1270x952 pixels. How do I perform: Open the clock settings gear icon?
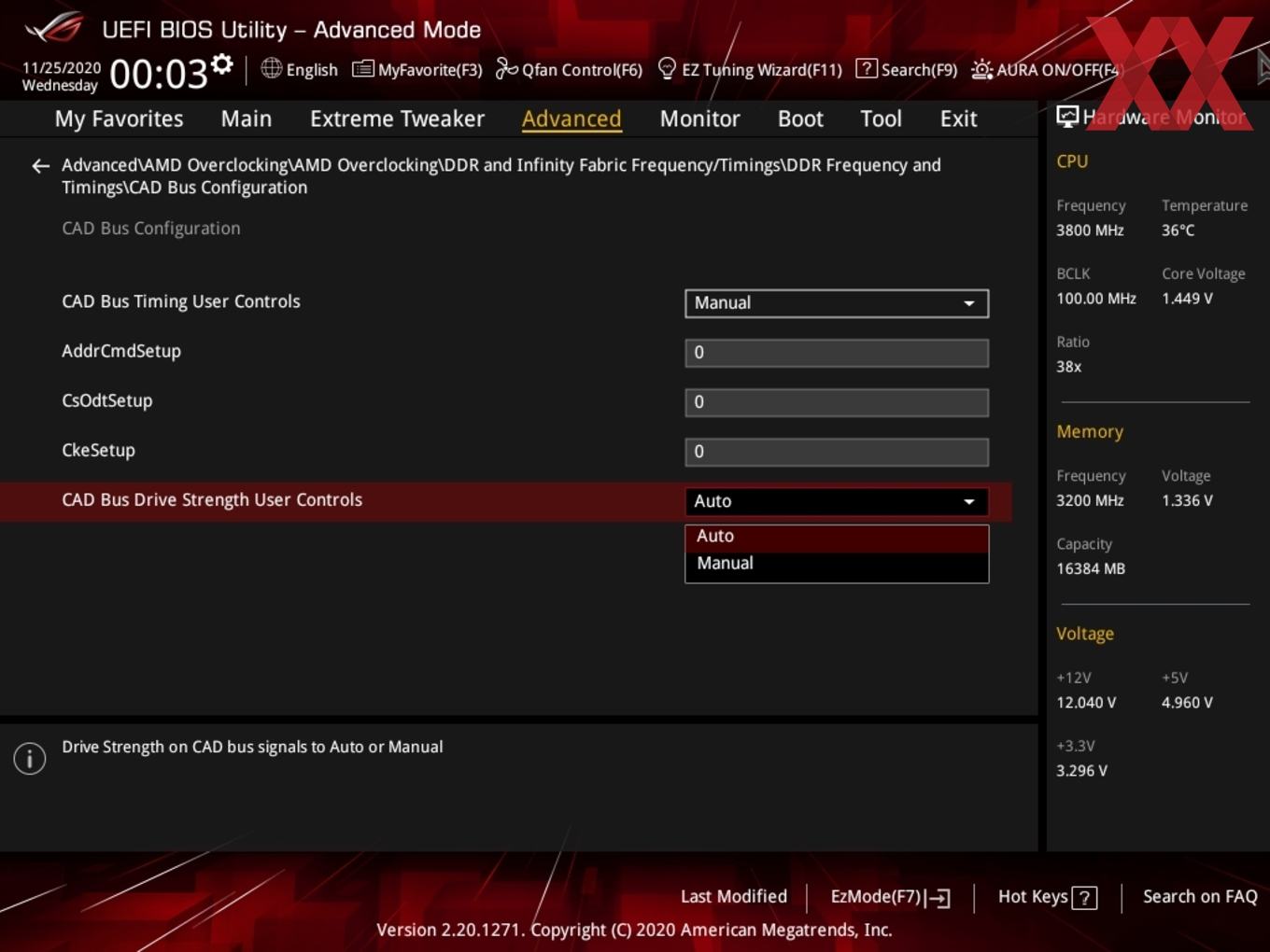coord(221,64)
